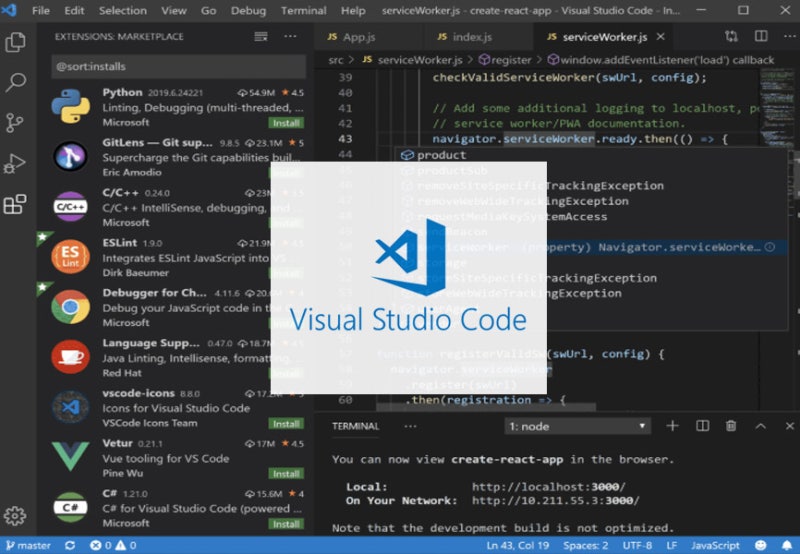This screenshot has height=554, width=800.
Task: Open Extensions panel more actions menu
Action: pos(290,36)
